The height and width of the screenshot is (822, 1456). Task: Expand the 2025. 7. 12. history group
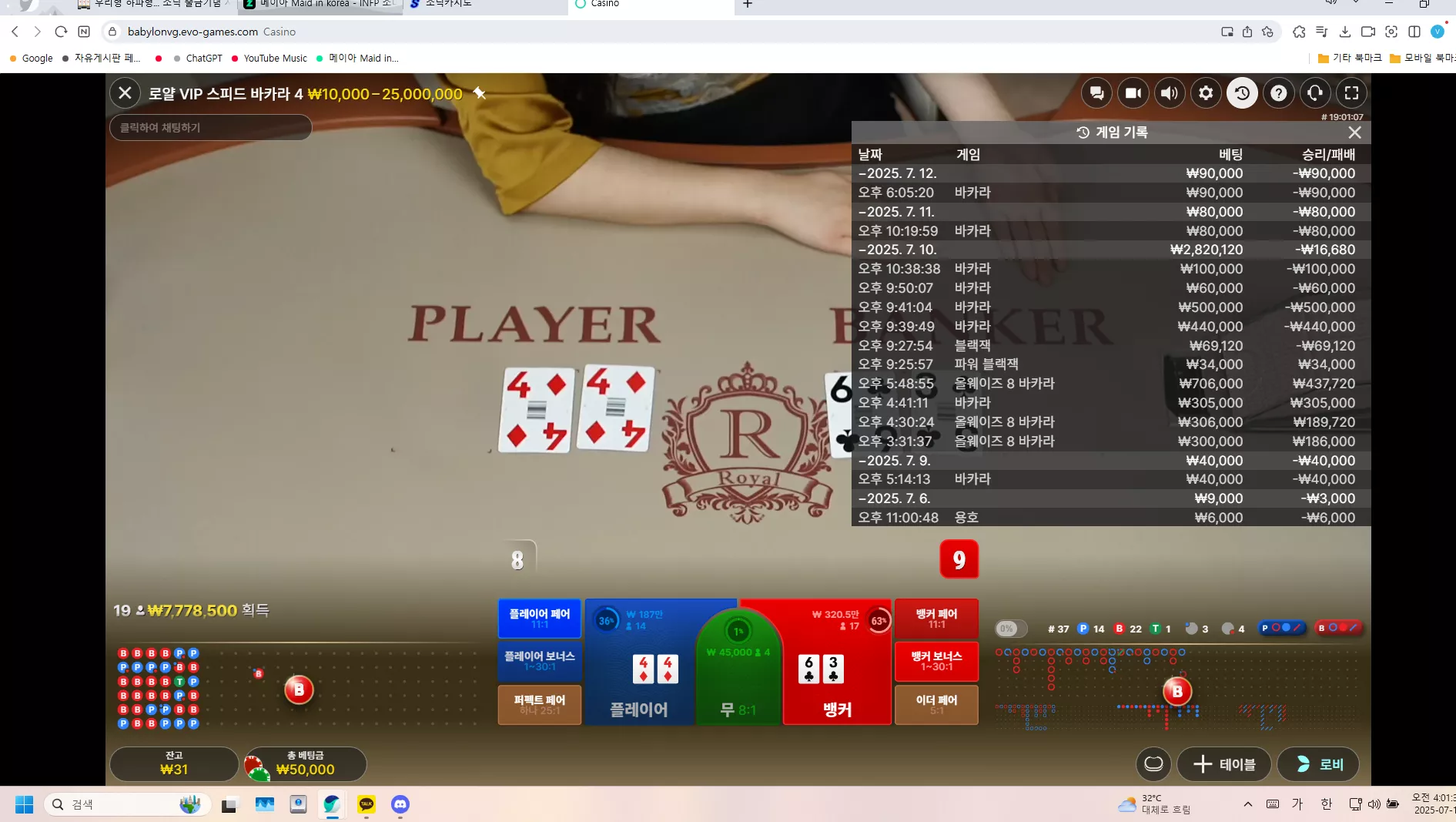[x=1111, y=173]
